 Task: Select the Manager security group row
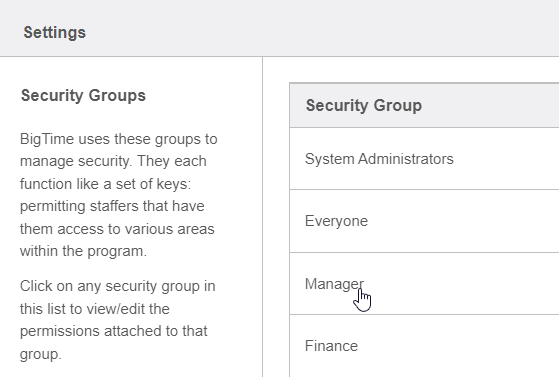click(x=424, y=284)
